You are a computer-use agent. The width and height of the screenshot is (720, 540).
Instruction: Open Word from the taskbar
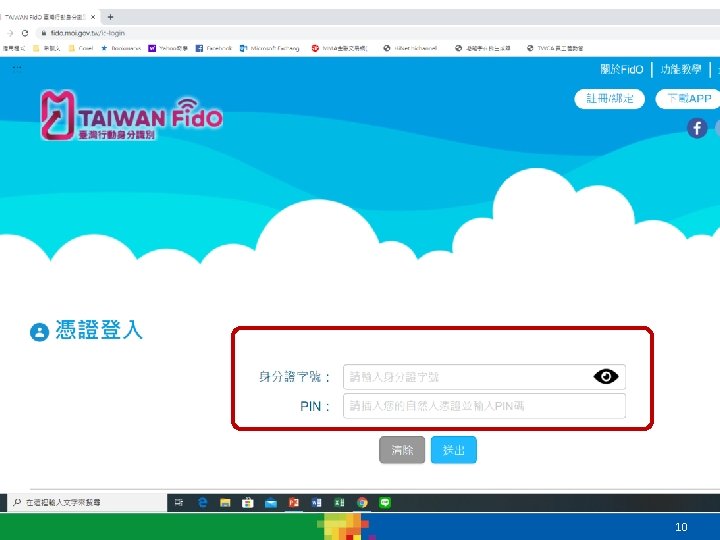(x=316, y=503)
